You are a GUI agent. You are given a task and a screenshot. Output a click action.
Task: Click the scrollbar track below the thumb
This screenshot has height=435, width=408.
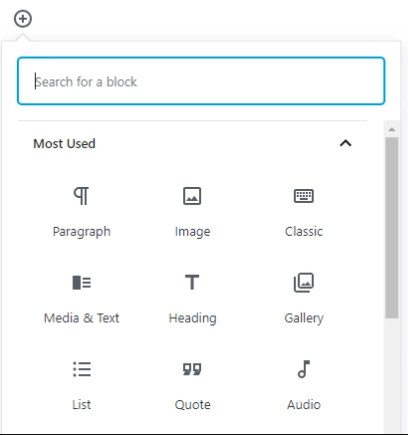pos(392,375)
